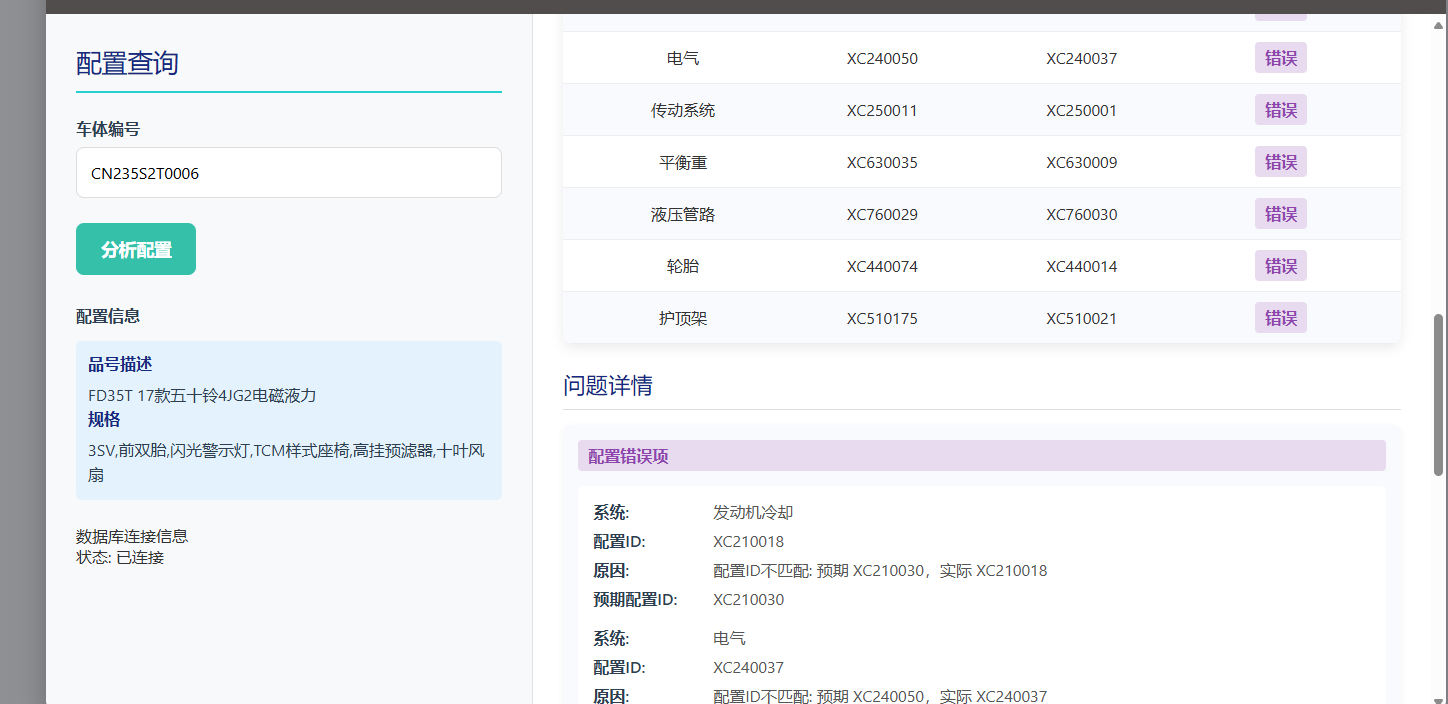Click the 问题详情 section heading
This screenshot has width=1448, height=704.
coord(608,386)
